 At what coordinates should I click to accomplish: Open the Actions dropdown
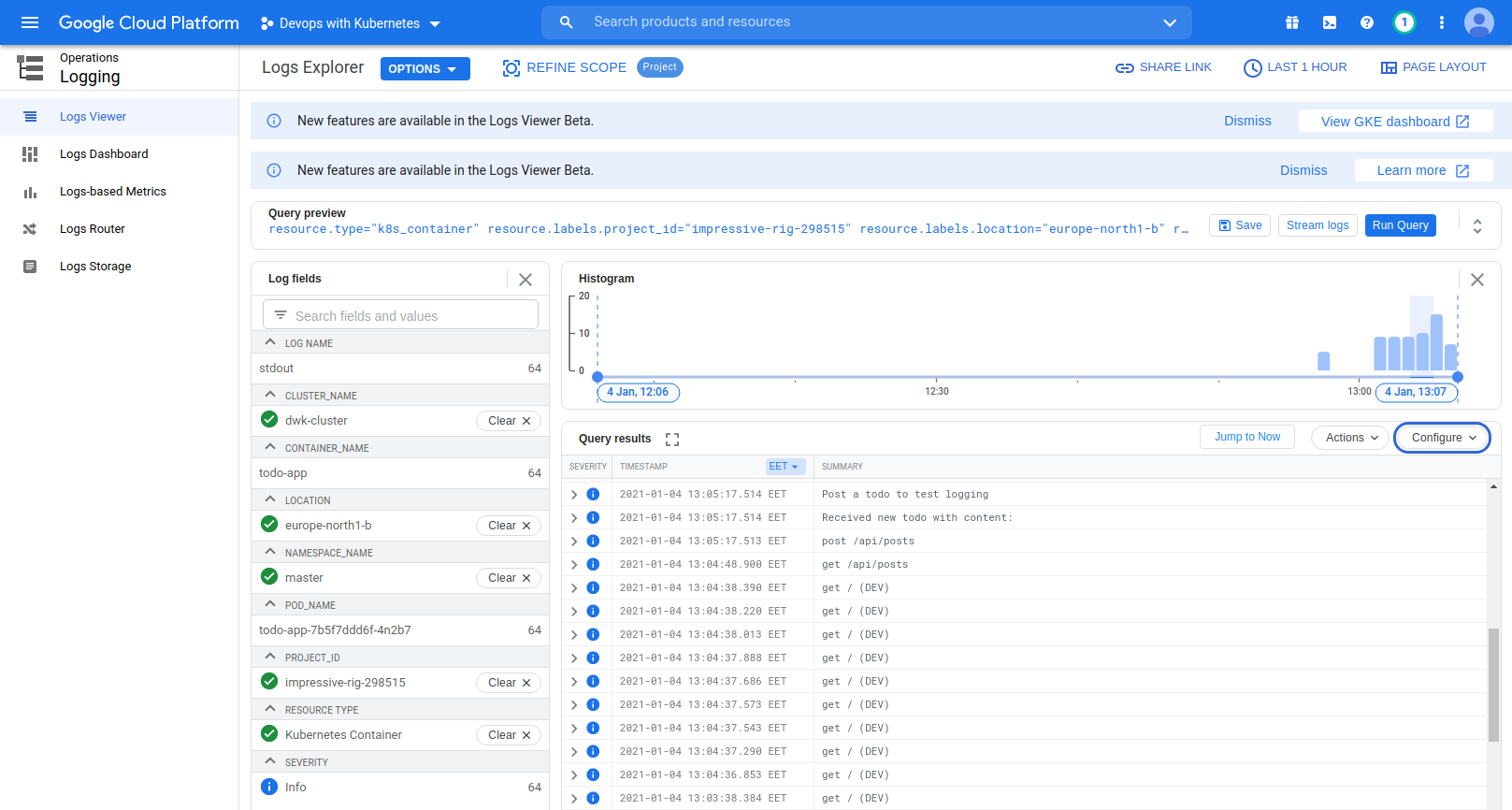pyautogui.click(x=1350, y=437)
